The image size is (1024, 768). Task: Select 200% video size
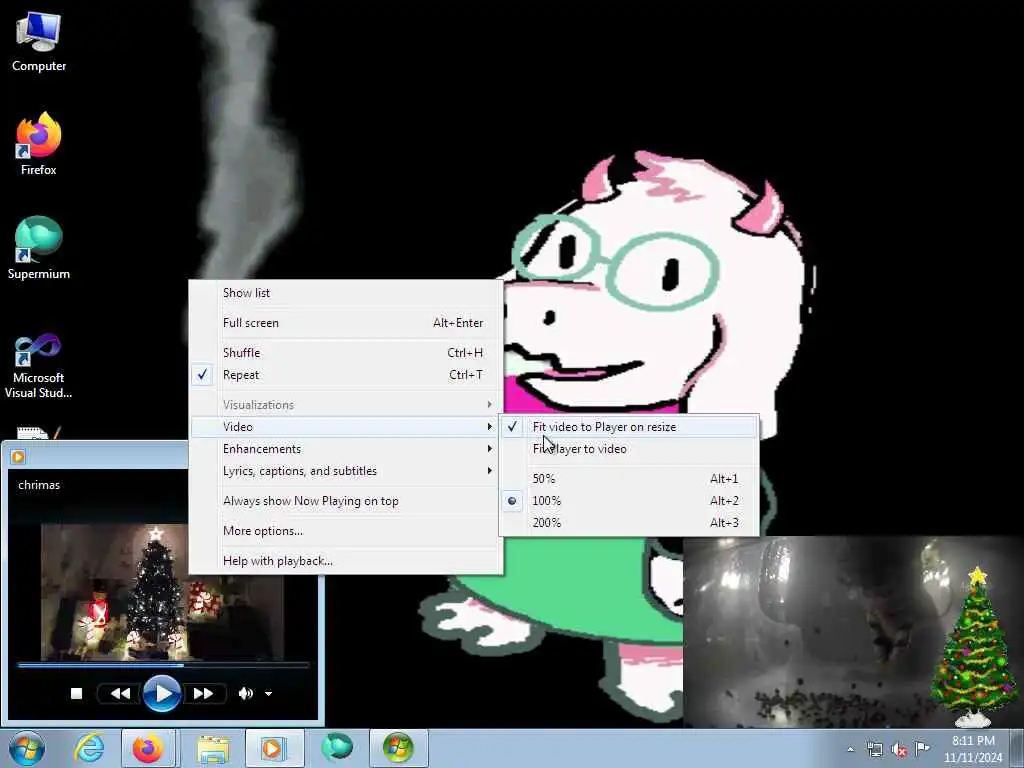630,522
